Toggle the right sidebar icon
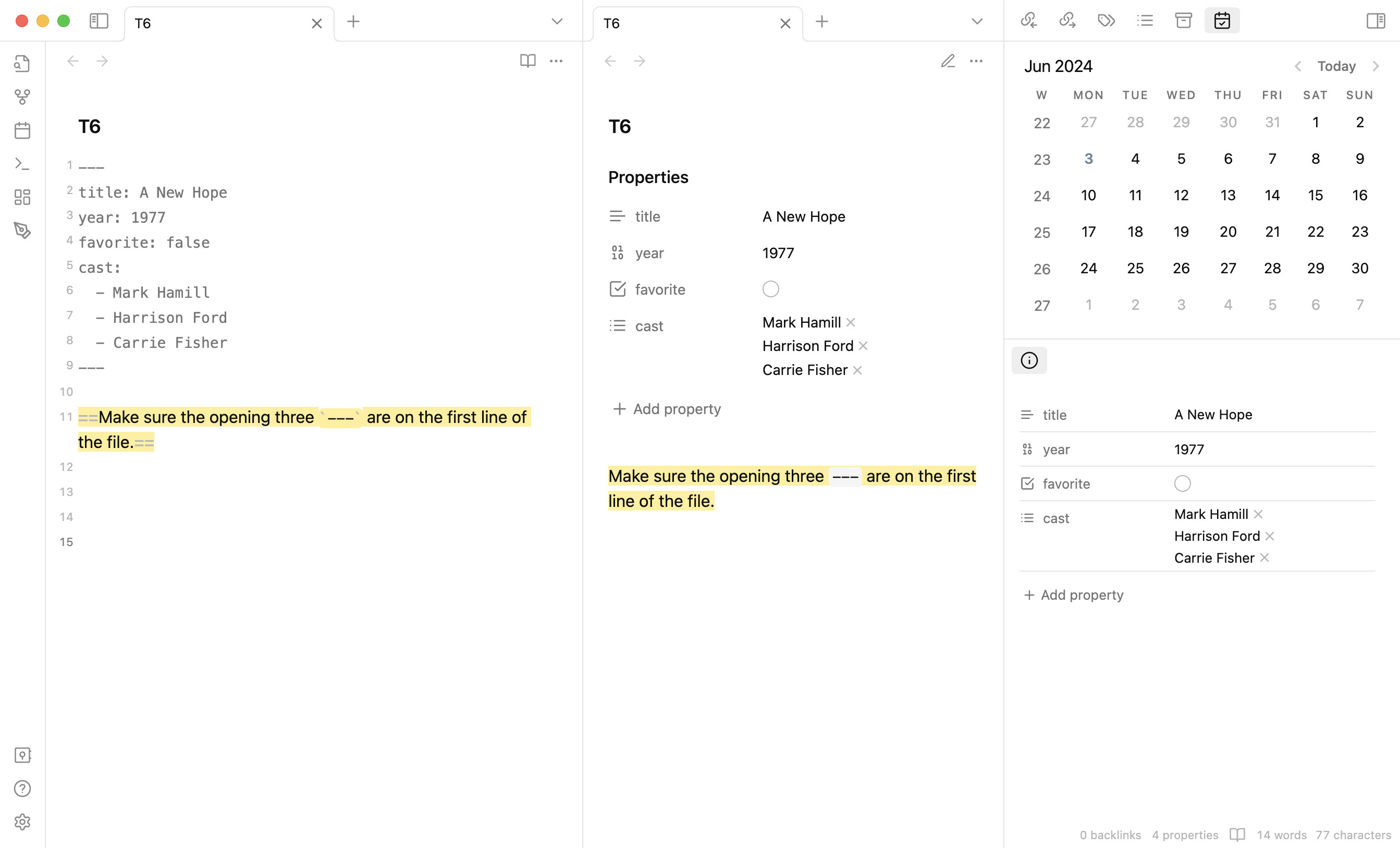This screenshot has width=1400, height=848. (x=1376, y=21)
